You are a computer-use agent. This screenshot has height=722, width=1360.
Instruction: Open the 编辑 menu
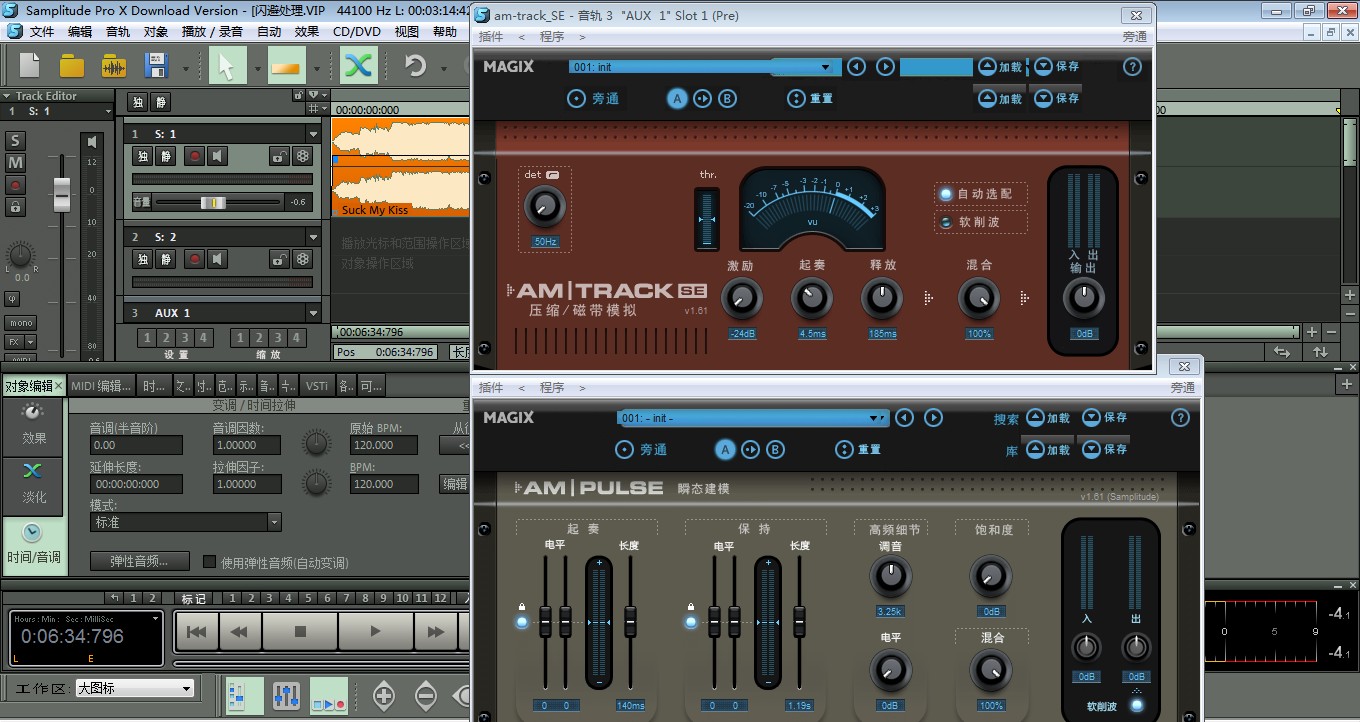coord(80,31)
